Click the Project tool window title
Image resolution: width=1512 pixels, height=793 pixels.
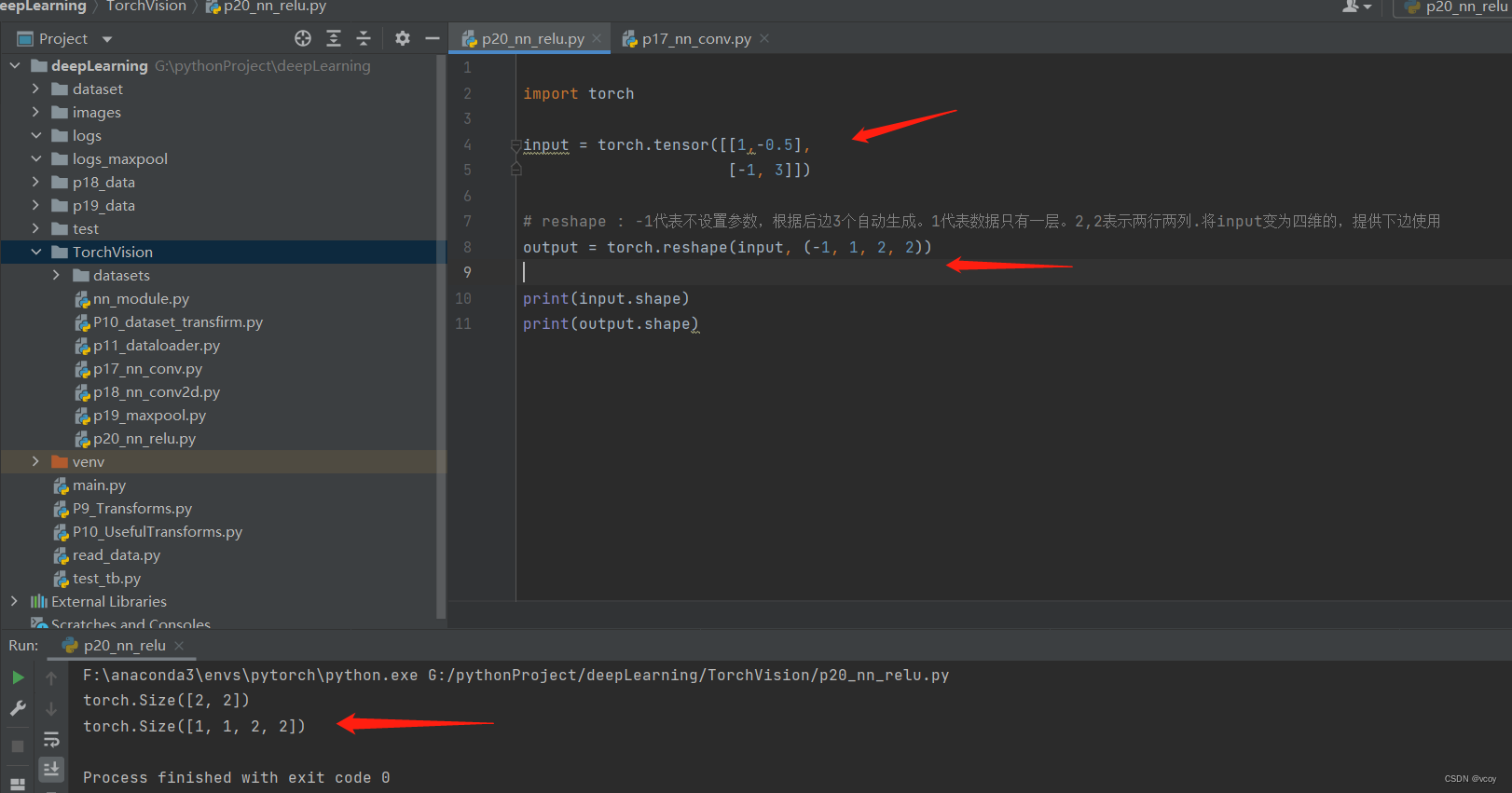click(63, 38)
